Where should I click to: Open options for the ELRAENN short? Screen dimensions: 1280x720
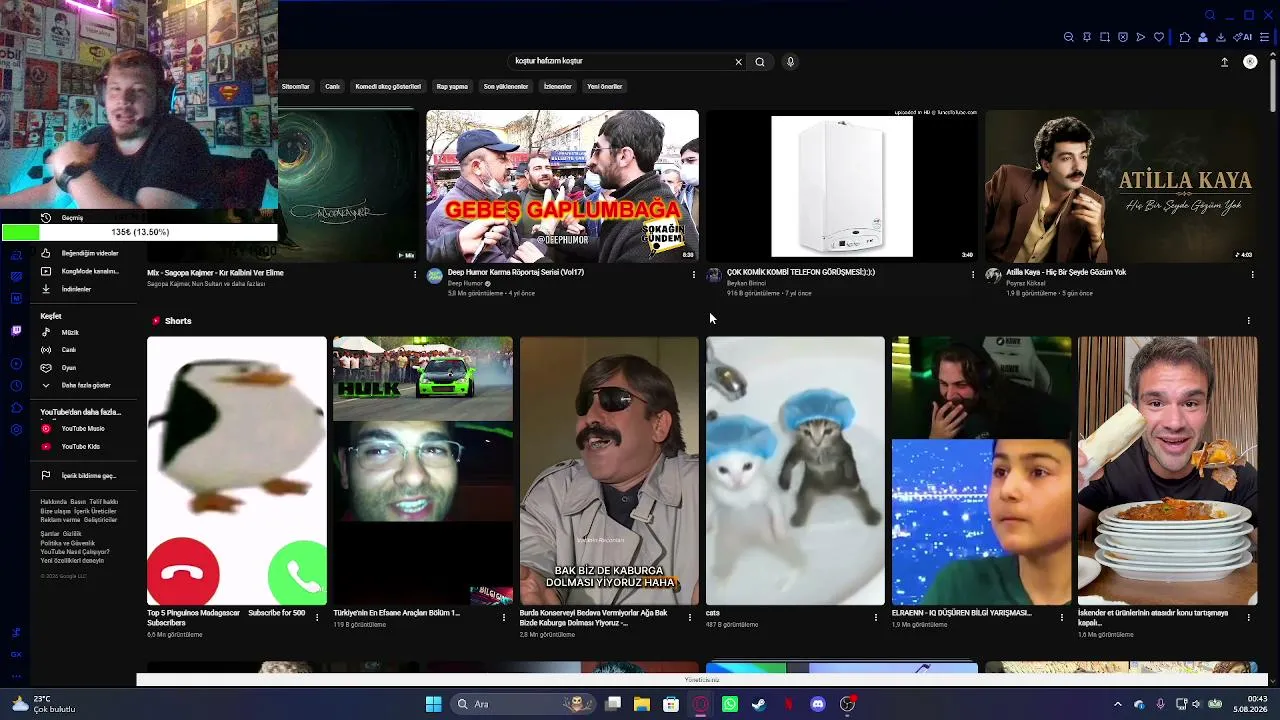1062,618
